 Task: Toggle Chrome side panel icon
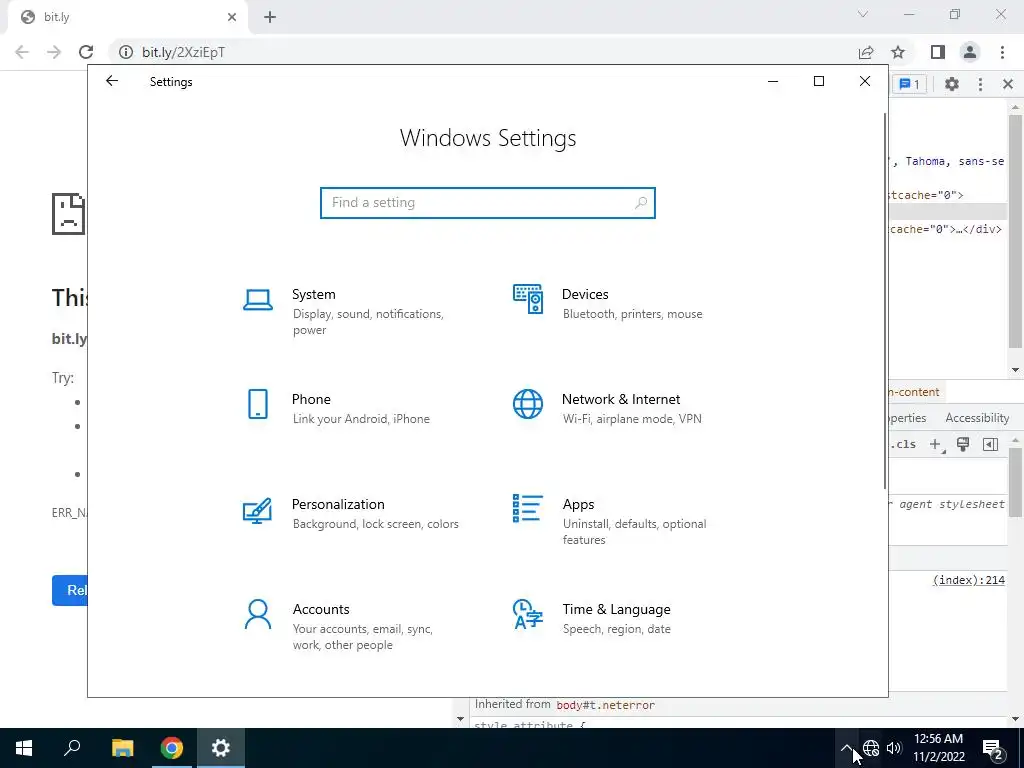point(938,52)
